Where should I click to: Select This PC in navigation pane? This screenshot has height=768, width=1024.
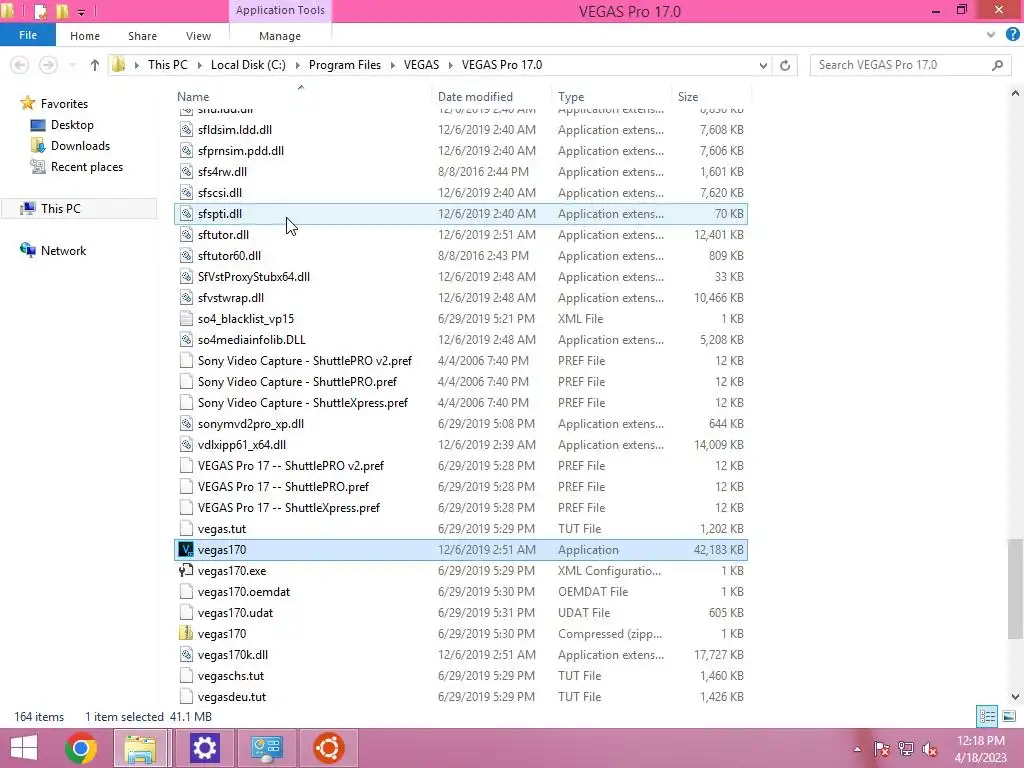click(60, 208)
